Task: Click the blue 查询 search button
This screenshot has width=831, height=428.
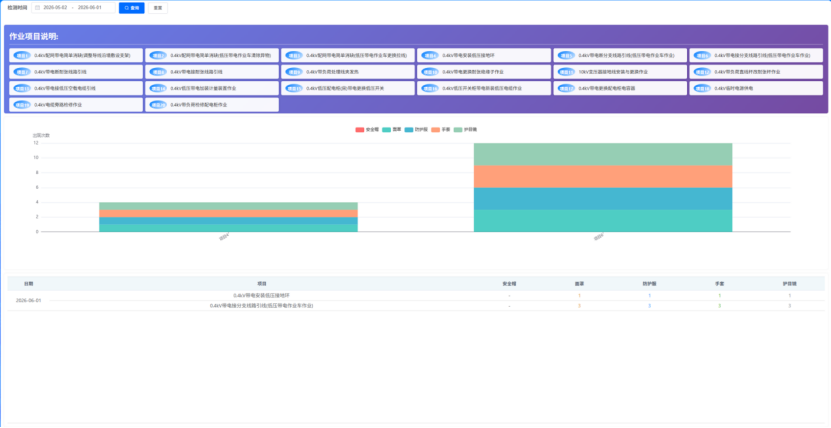Action: (x=131, y=8)
